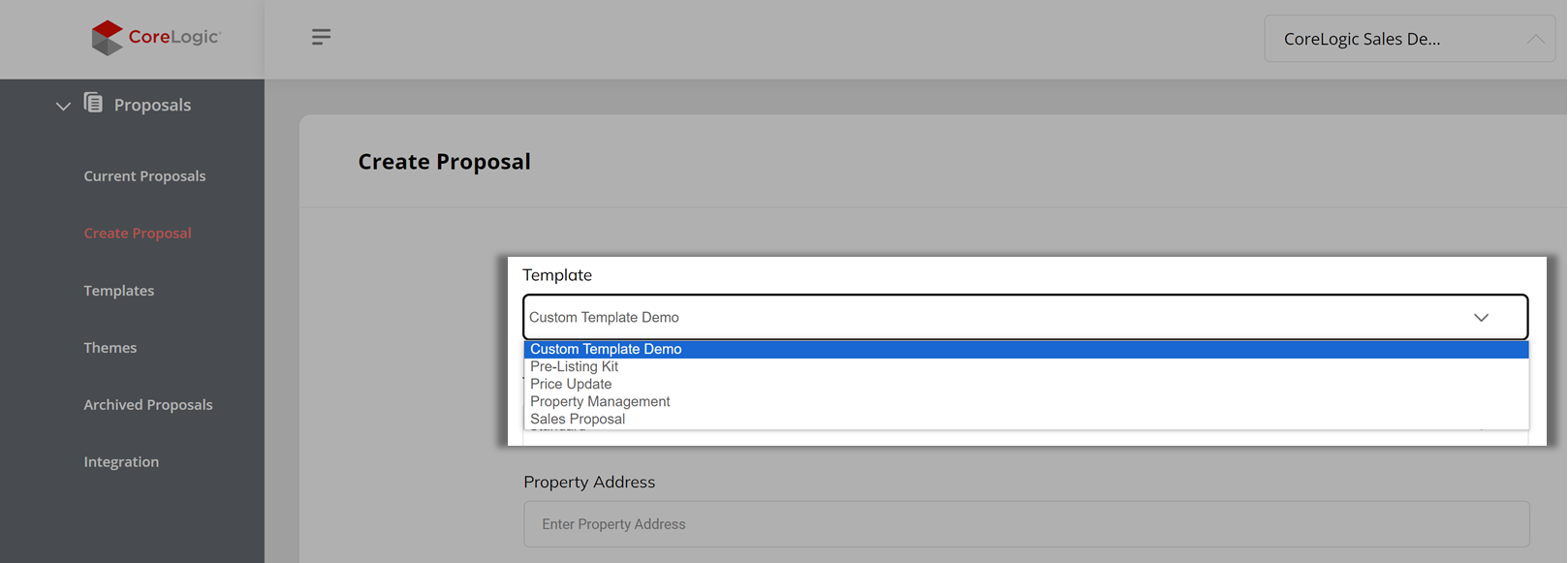Screen dimensions: 1568x563
Task: Click the Enter Property Address field
Action: 1026,524
